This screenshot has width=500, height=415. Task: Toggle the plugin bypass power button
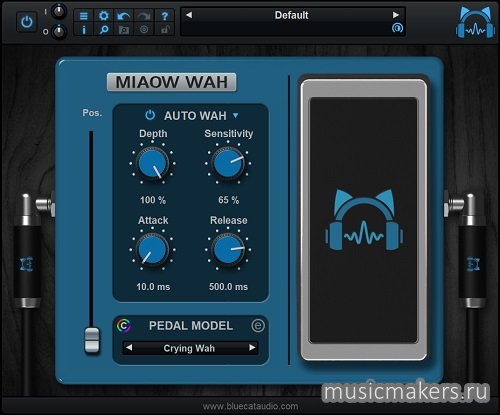point(27,22)
